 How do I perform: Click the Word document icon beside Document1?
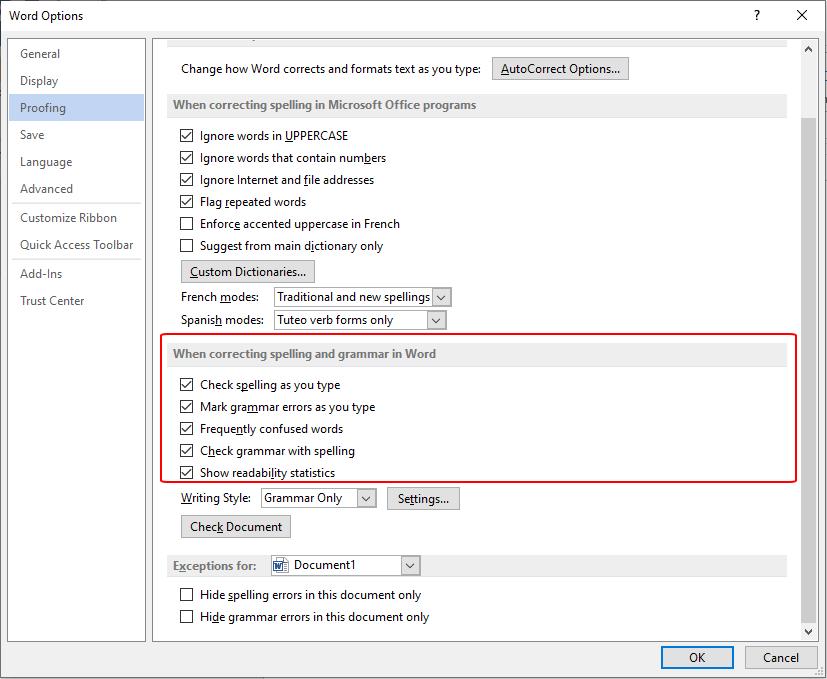coord(281,565)
